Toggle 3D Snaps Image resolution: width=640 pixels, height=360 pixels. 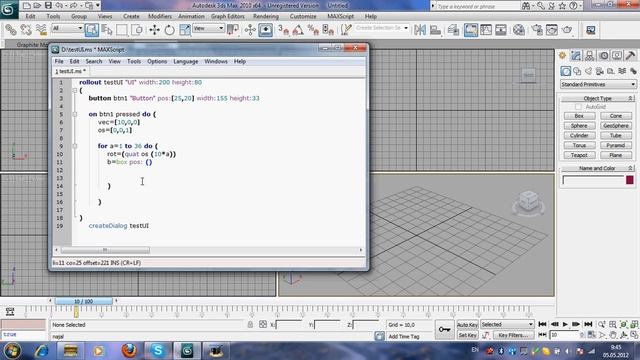pos(283,30)
